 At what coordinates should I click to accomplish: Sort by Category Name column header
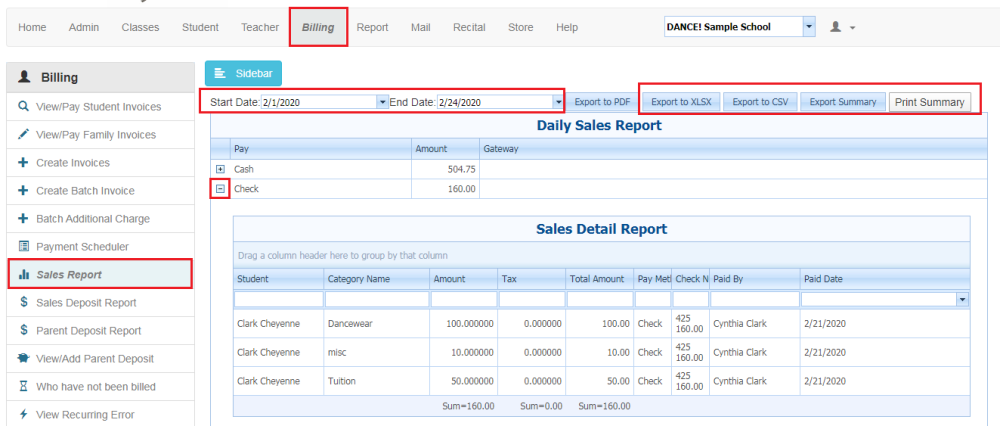pyautogui.click(x=377, y=279)
